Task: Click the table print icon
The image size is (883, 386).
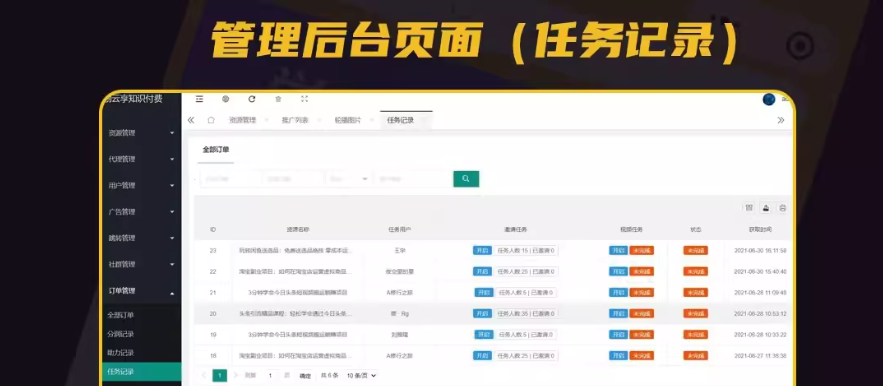Action: (782, 208)
